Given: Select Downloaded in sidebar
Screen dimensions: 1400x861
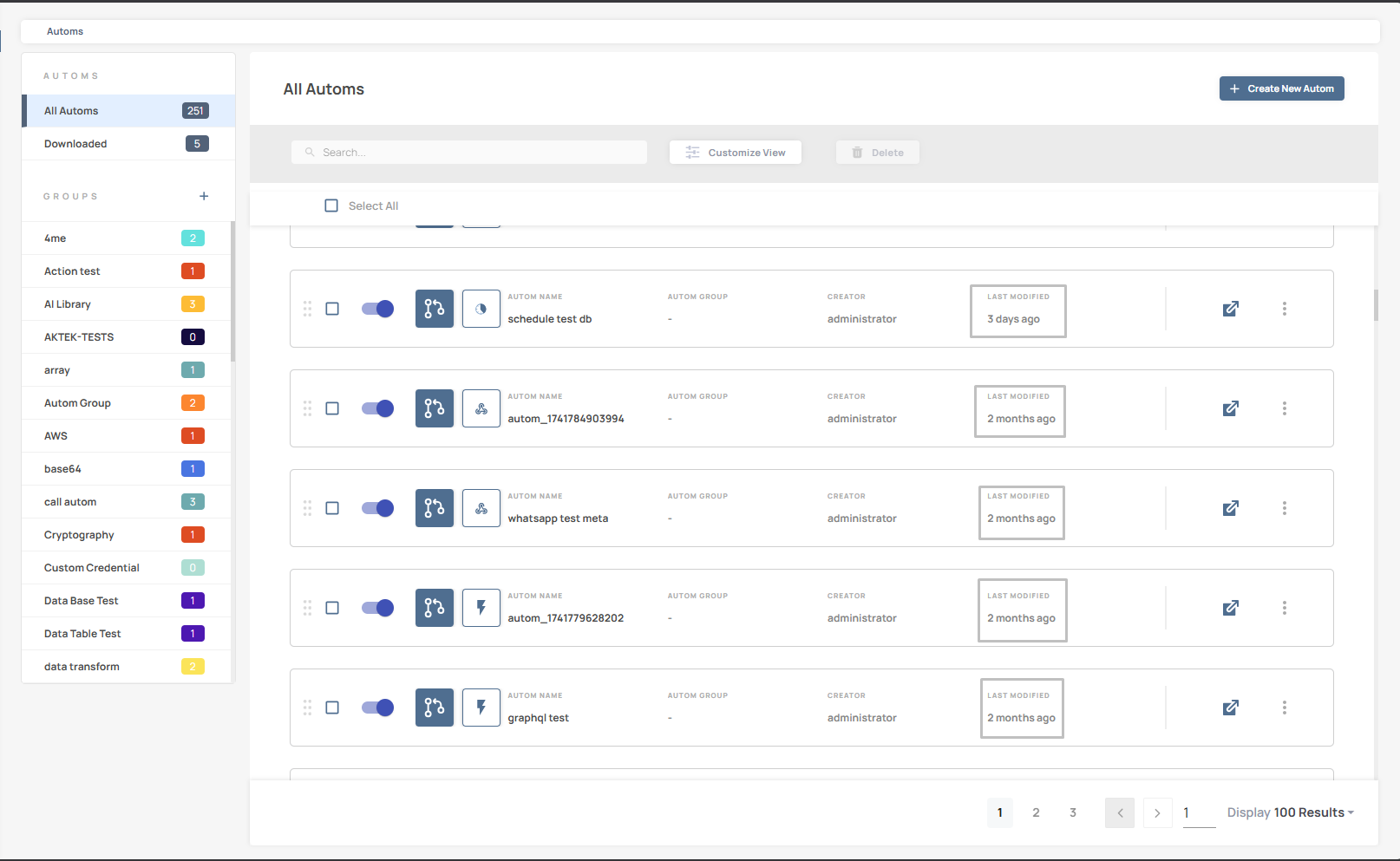Looking at the screenshot, I should pos(76,144).
